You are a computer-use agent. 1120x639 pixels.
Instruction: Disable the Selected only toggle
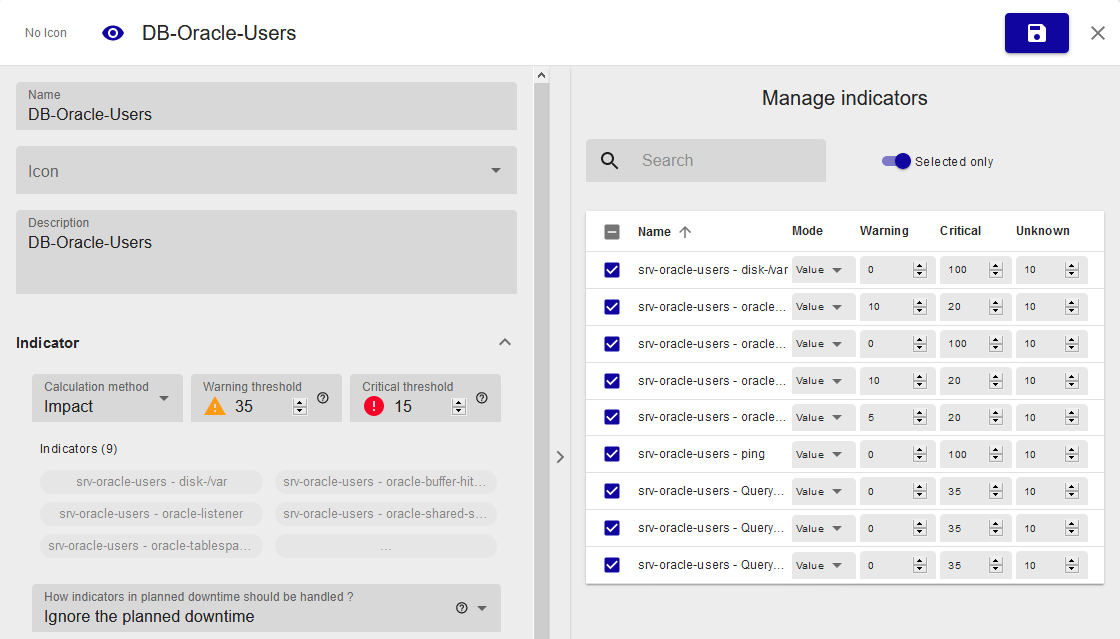tap(896, 161)
